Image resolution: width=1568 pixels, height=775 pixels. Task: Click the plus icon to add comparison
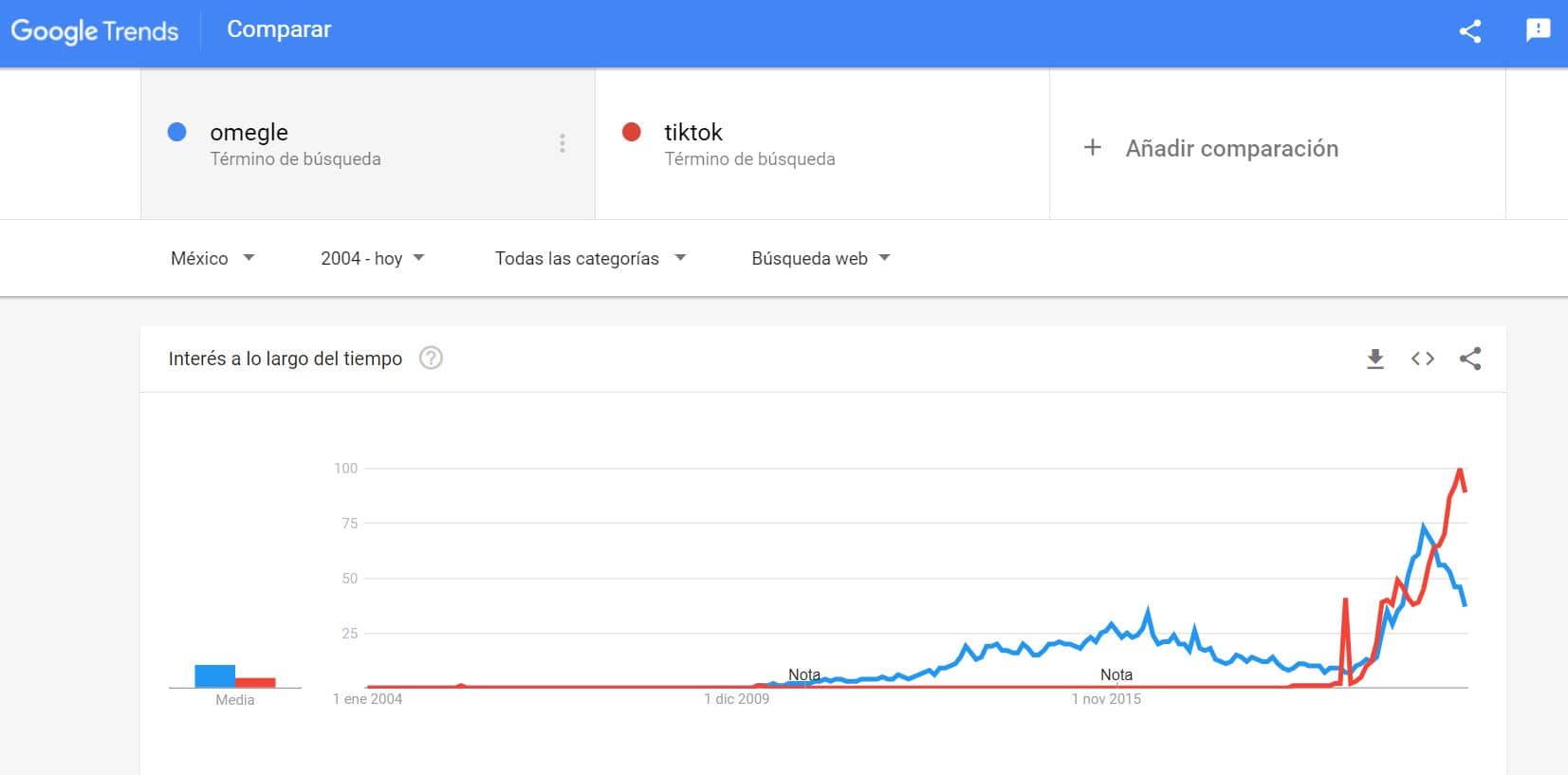[1092, 148]
